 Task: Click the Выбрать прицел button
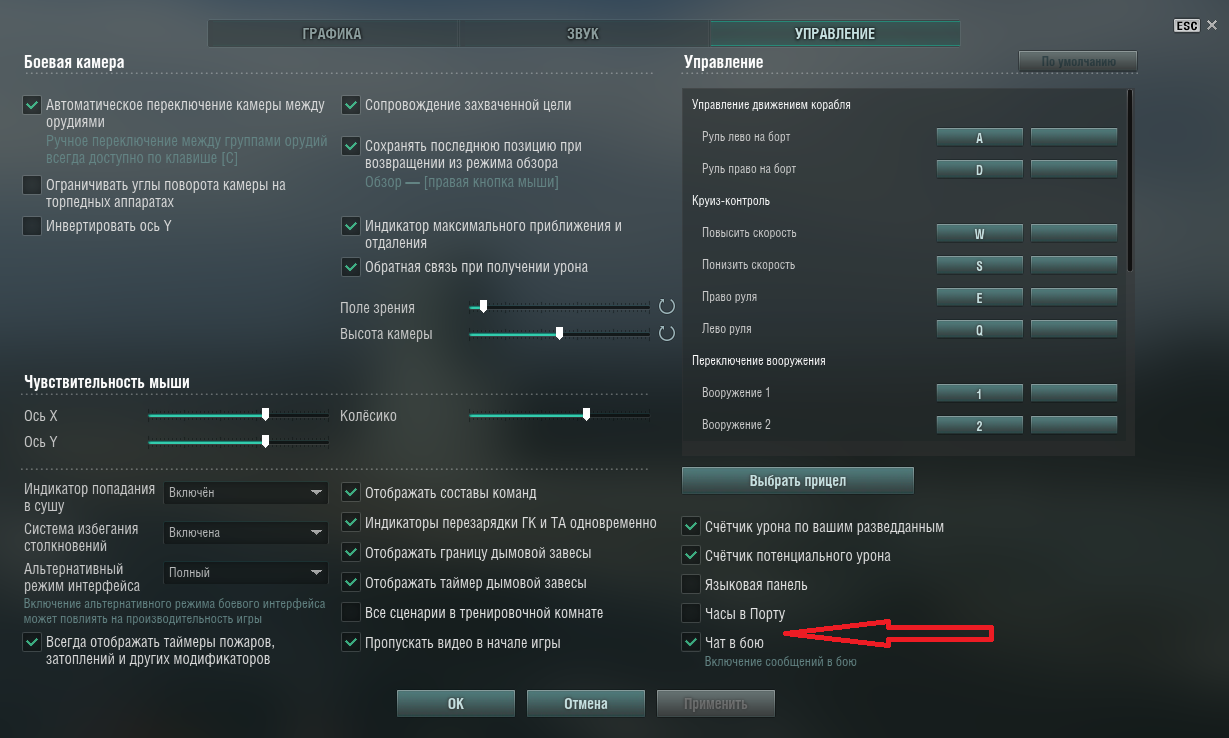(x=798, y=481)
